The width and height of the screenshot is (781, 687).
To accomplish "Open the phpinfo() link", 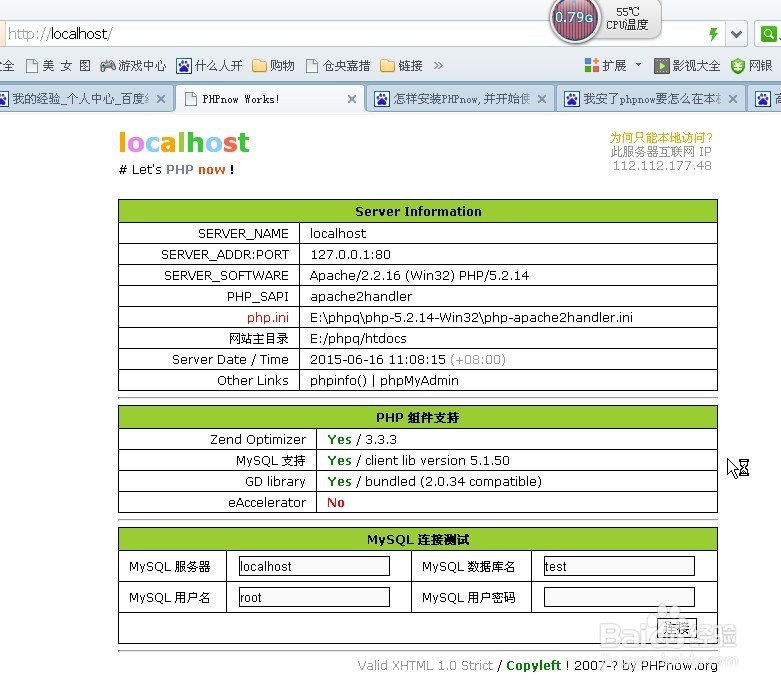I will [338, 381].
